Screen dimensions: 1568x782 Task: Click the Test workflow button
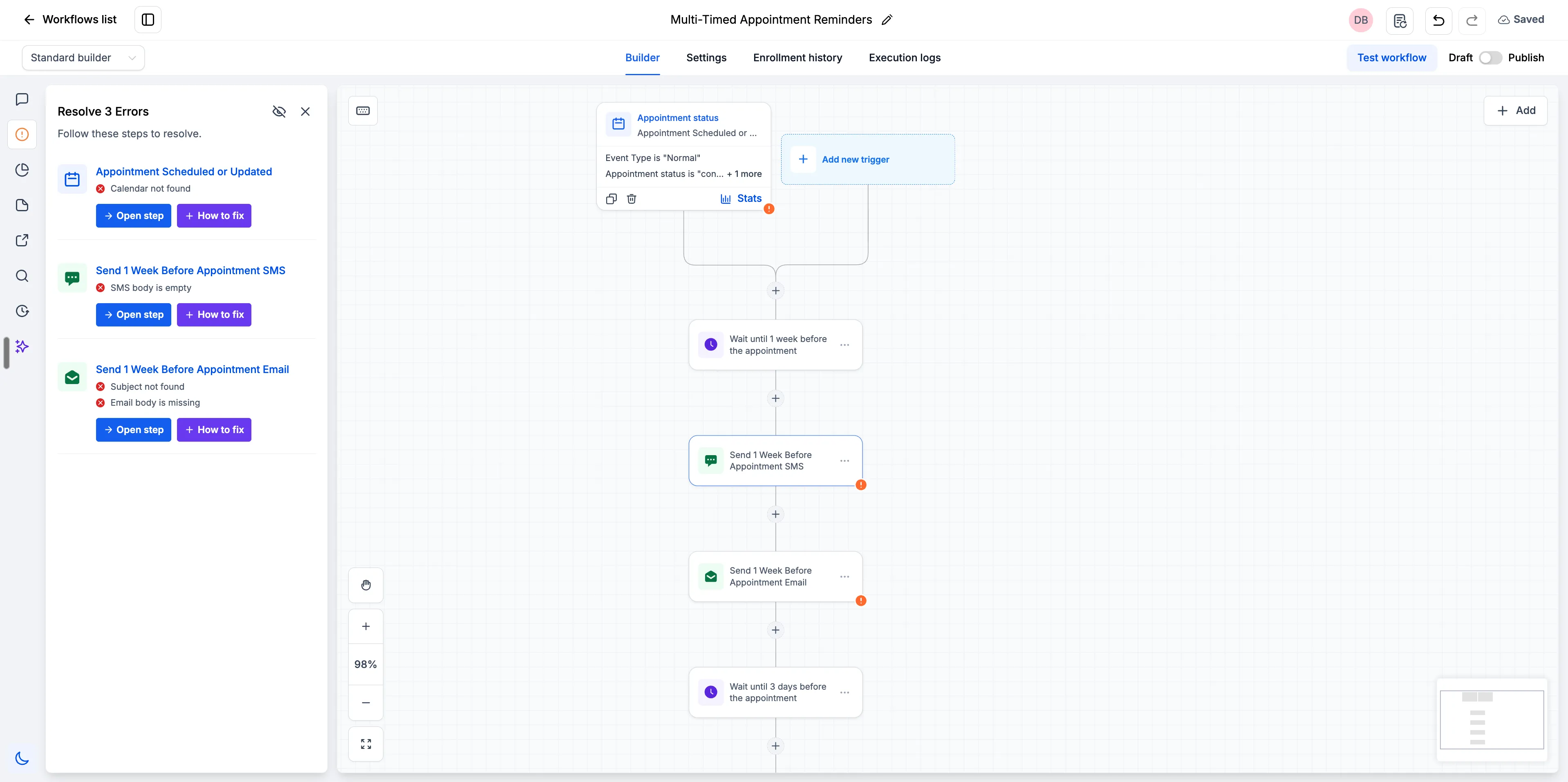[1391, 58]
